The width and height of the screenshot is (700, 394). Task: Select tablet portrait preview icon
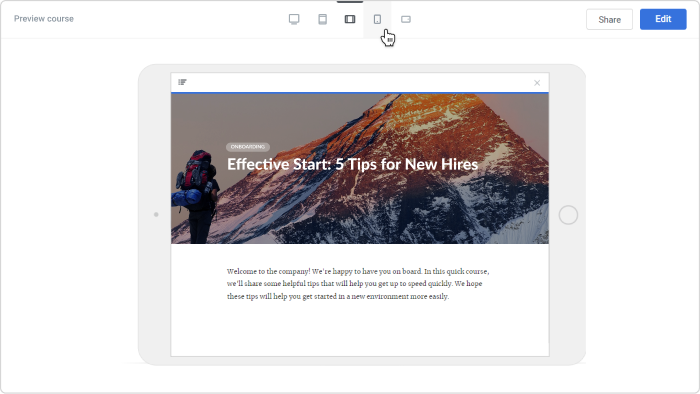pos(322,19)
